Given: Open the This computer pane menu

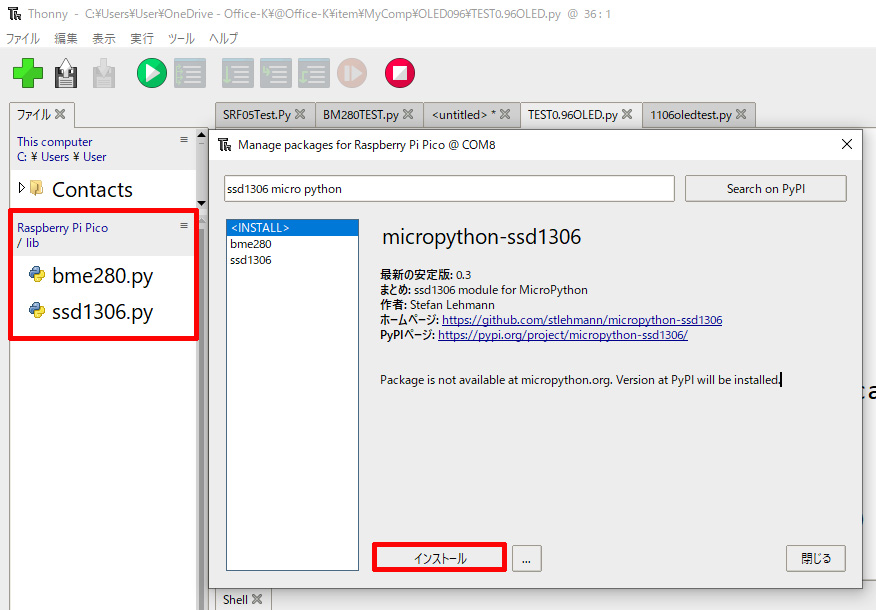Looking at the screenshot, I should (x=184, y=140).
